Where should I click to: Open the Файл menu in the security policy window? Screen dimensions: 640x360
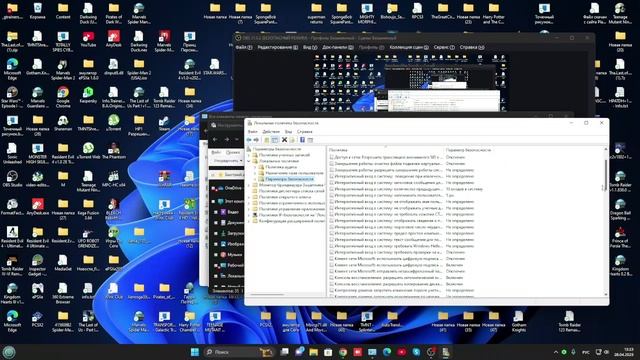click(253, 131)
